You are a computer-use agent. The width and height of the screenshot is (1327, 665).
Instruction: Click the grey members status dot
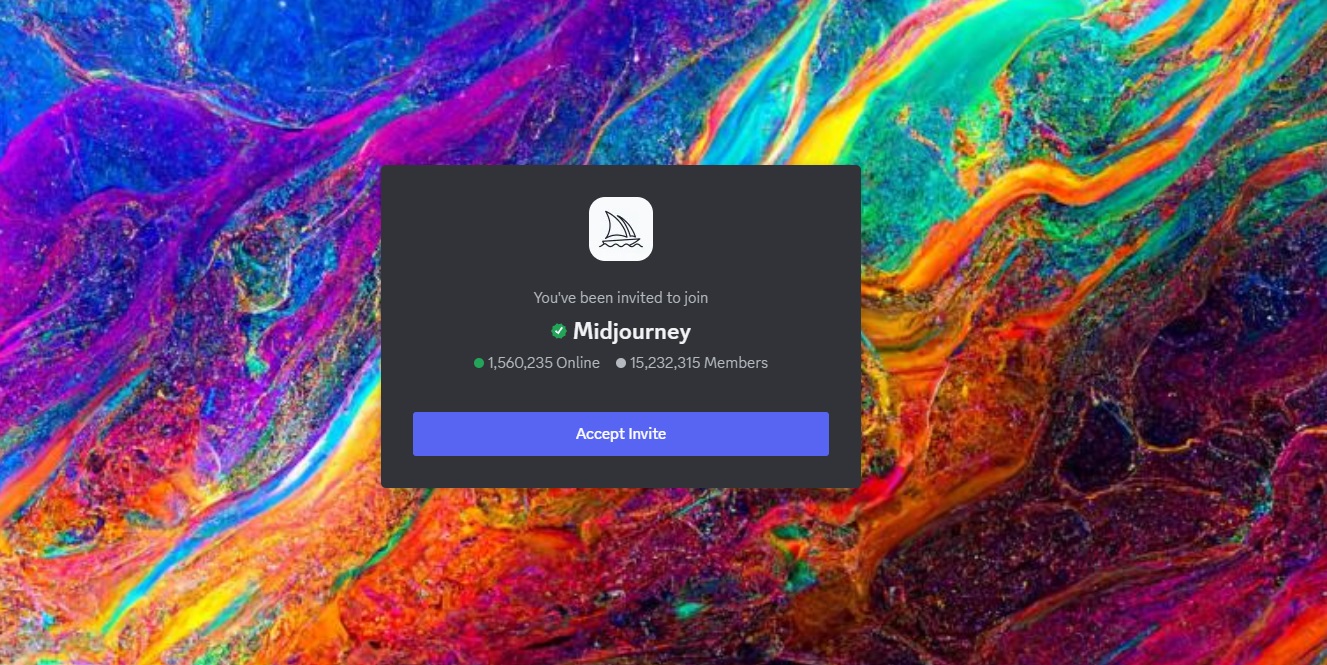621,363
